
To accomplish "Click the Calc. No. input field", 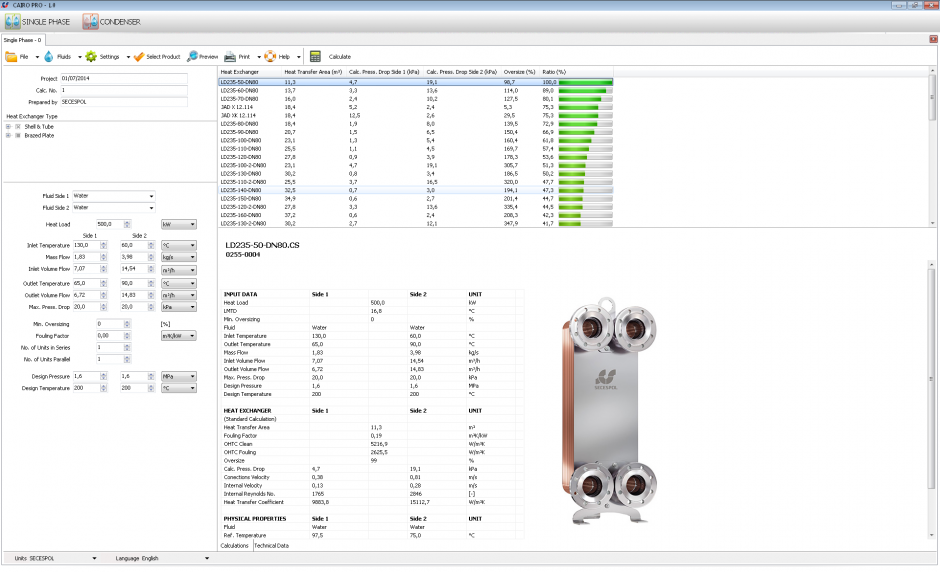I will [x=123, y=90].
